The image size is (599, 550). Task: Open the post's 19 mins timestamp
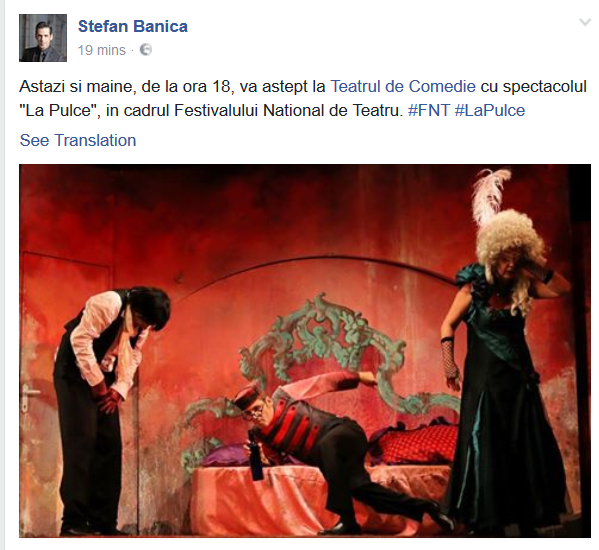click(x=102, y=50)
